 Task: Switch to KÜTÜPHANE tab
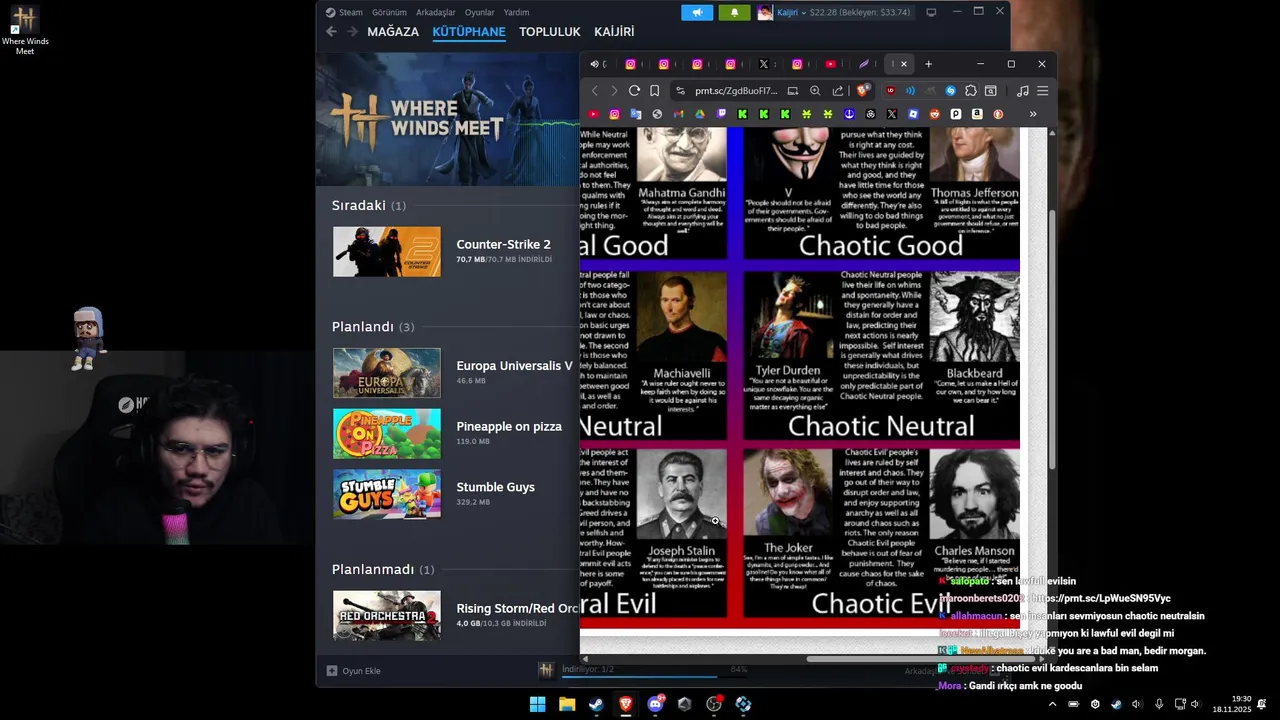[469, 32]
